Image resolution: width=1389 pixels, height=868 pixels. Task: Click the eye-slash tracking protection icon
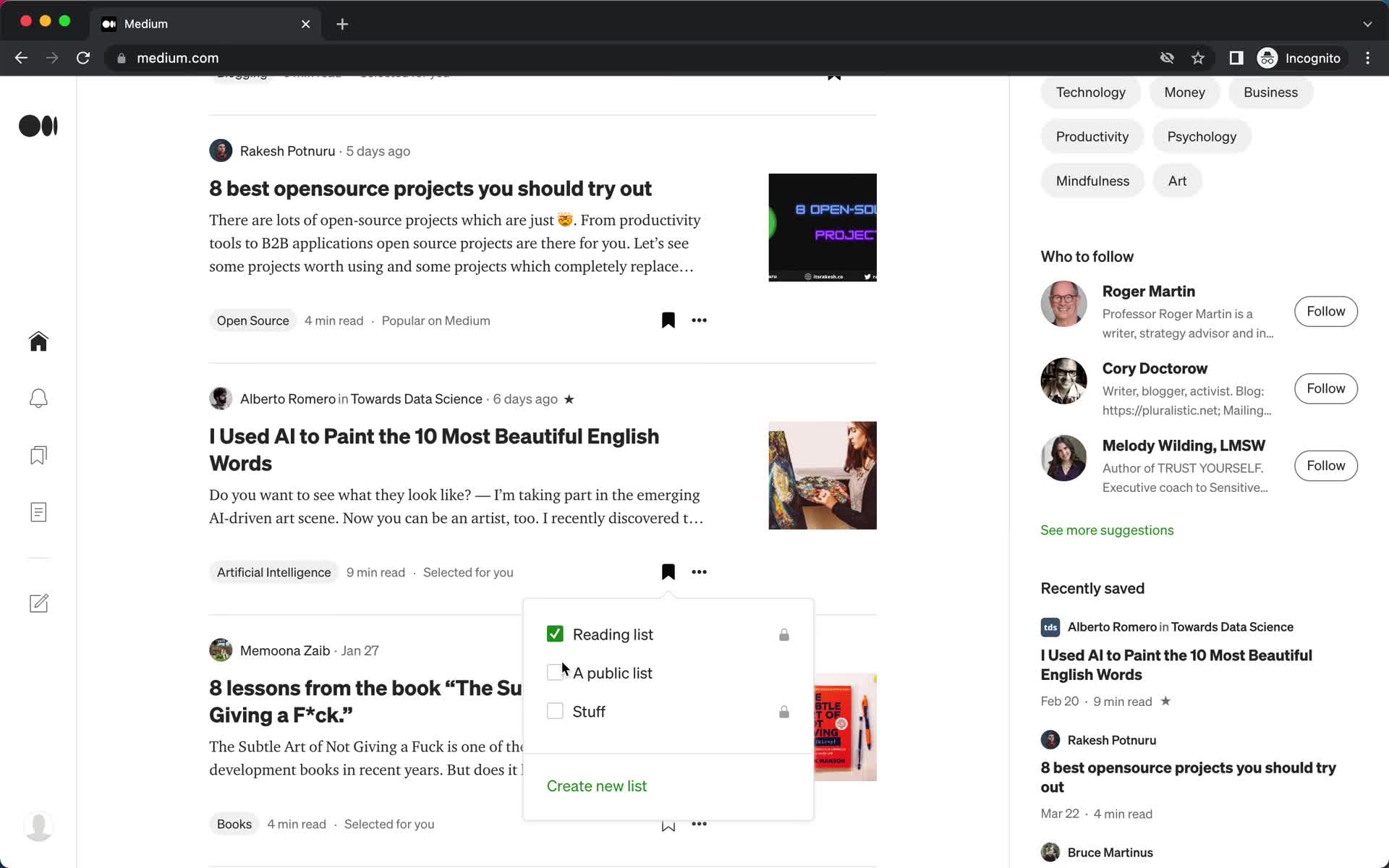1167,58
